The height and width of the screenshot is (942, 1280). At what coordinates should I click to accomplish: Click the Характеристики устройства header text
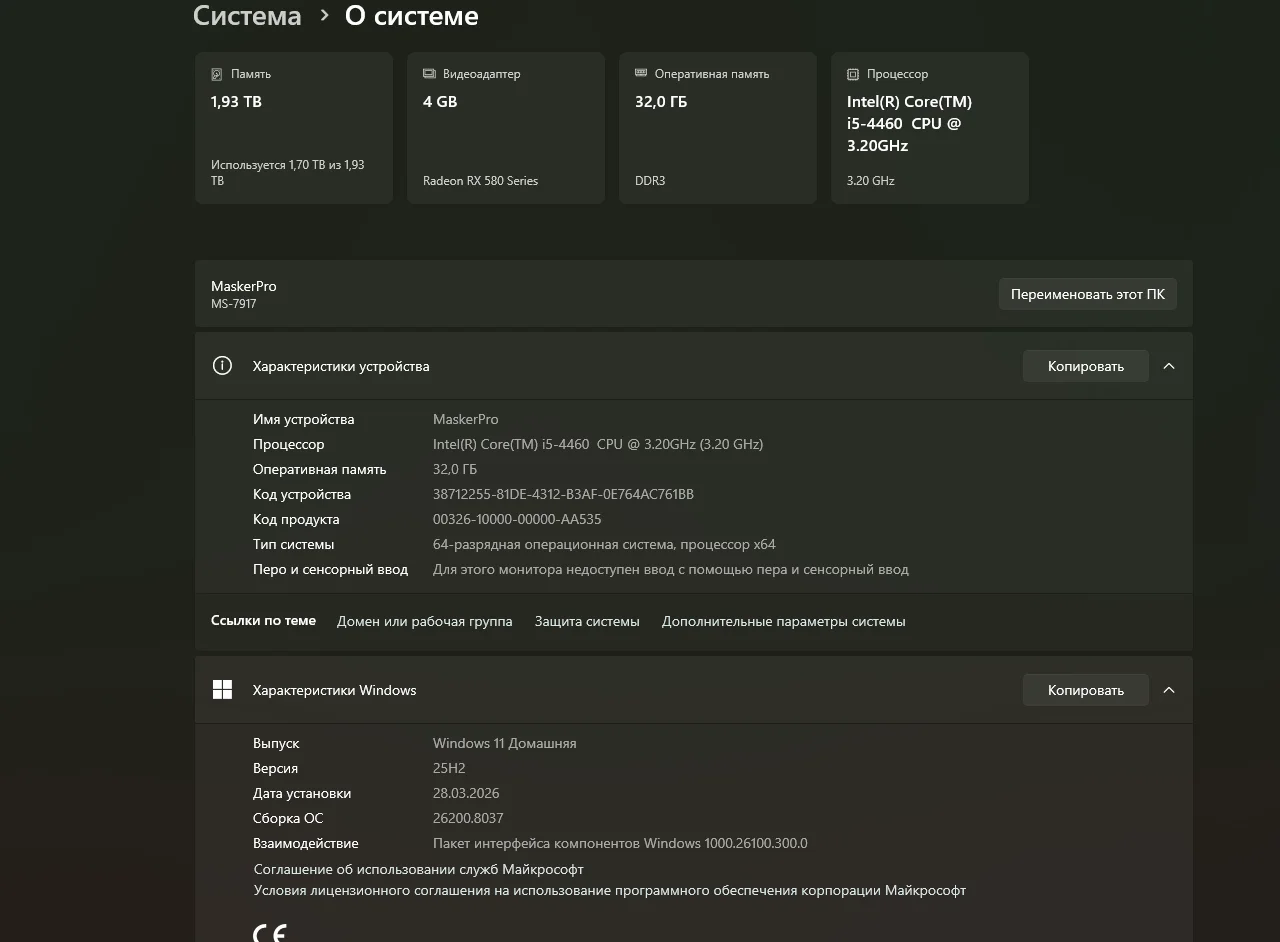click(x=341, y=366)
